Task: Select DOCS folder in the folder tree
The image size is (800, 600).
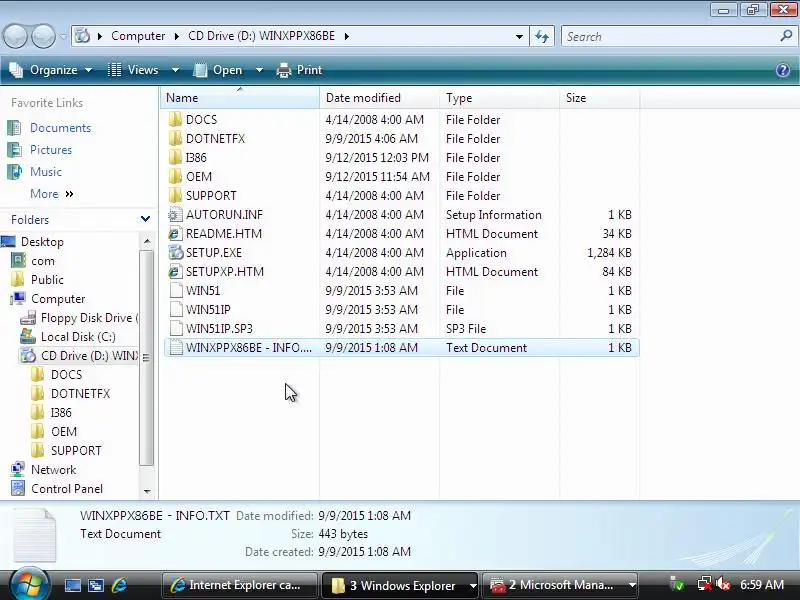Action: tap(66, 374)
